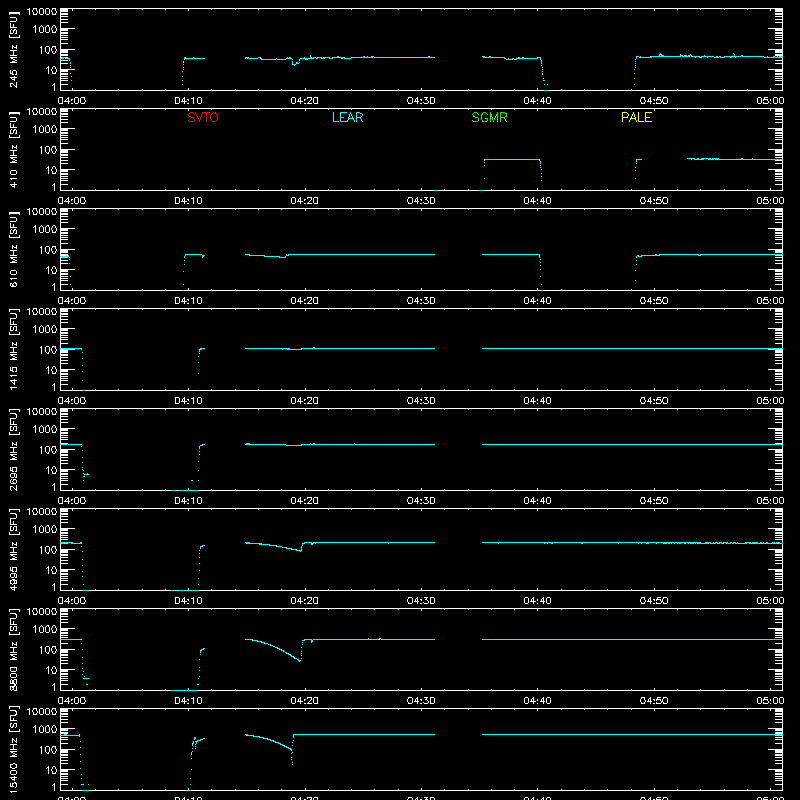Select the '2695 MHz [SFU]' axis title
Screen dimensions: 800x800
(14, 449)
